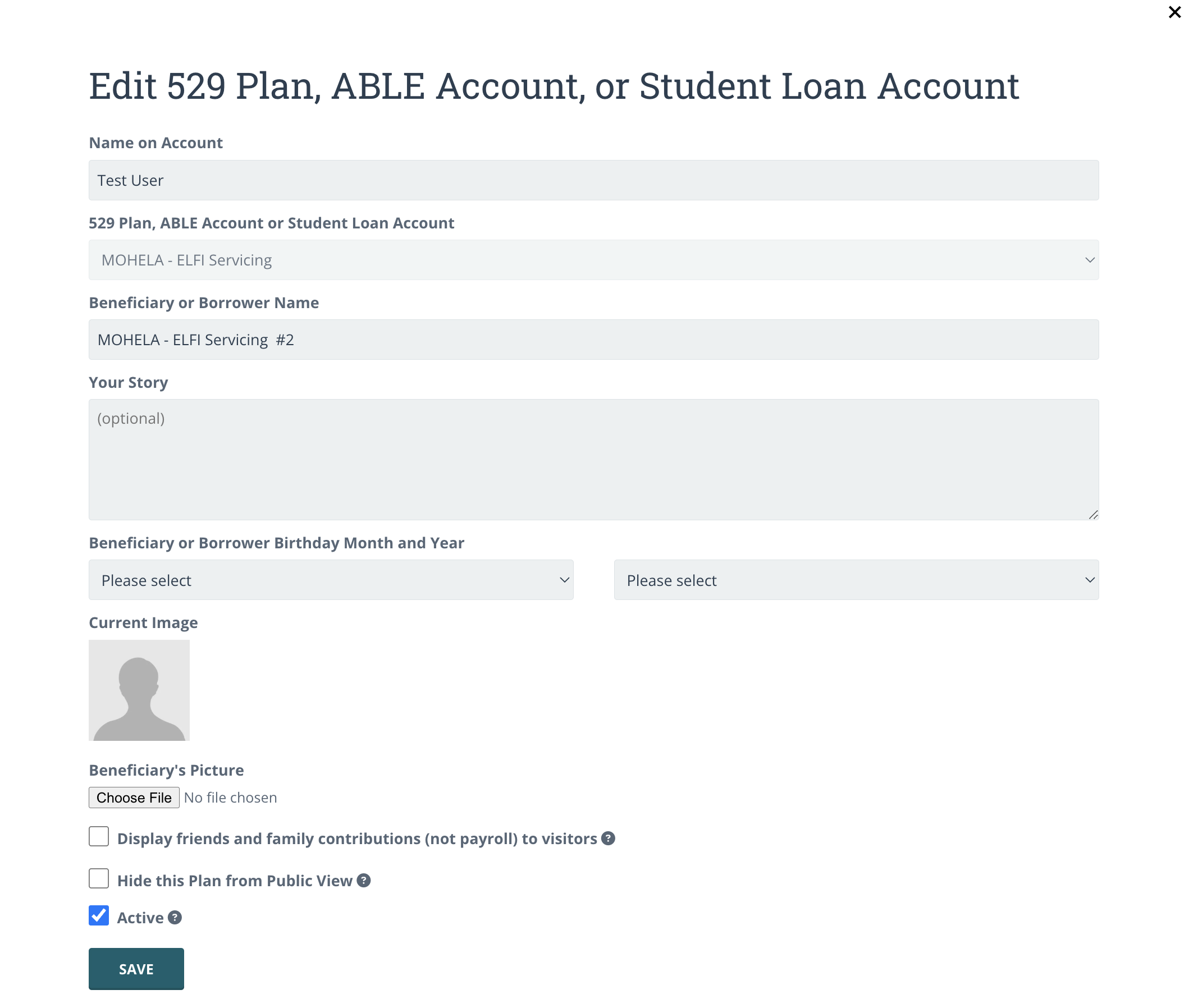Click the help icon next to Active
The height and width of the screenshot is (1008, 1189).
[x=175, y=918]
